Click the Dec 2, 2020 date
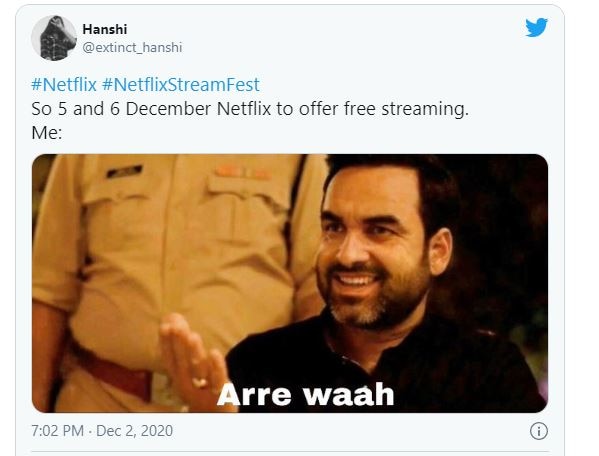 134,431
